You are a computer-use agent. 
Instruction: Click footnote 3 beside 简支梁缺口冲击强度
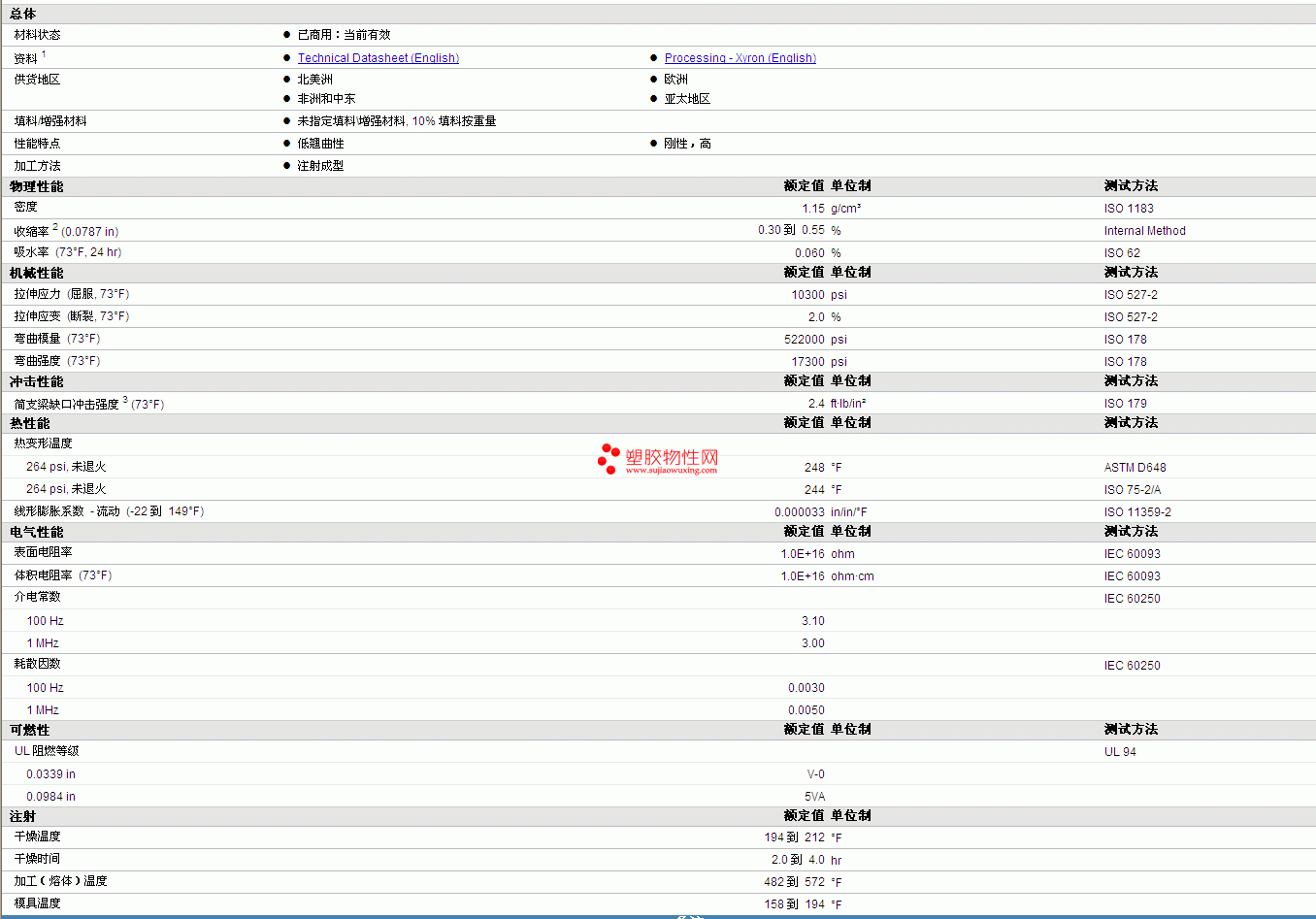[x=125, y=400]
